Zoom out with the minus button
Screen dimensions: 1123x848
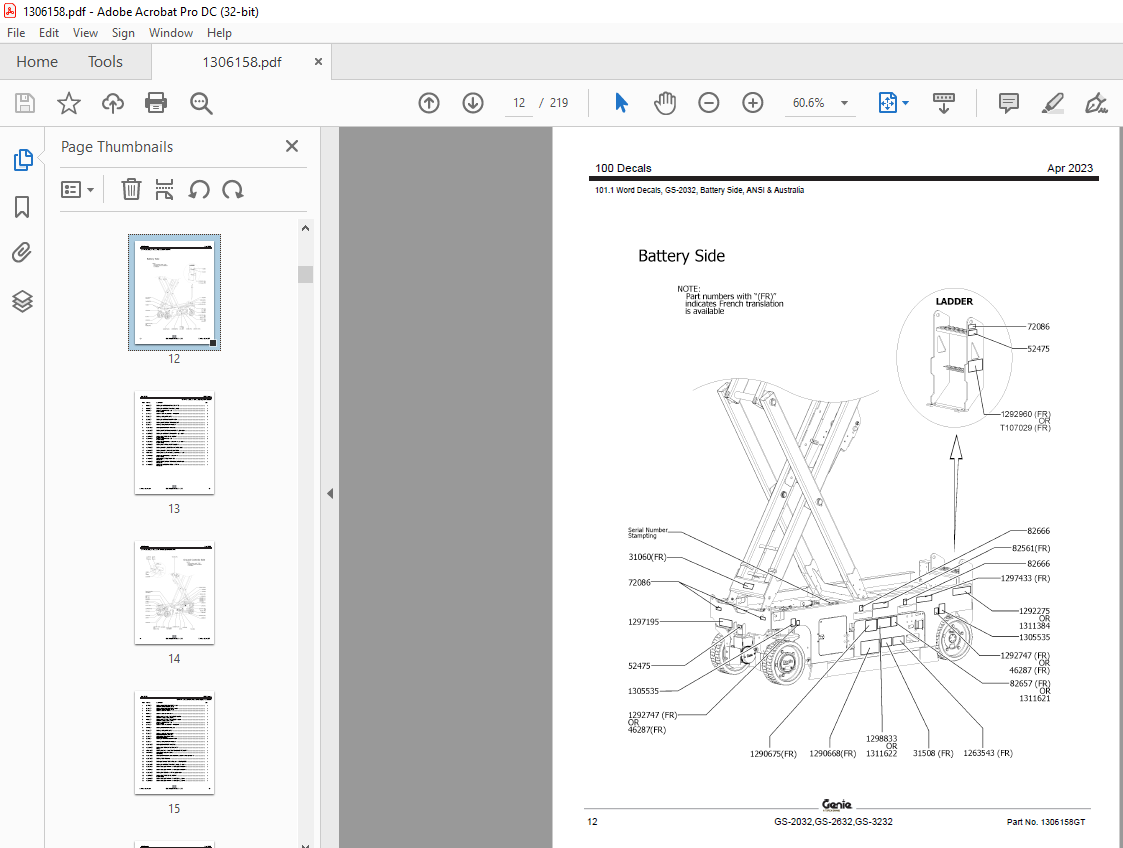pyautogui.click(x=708, y=103)
